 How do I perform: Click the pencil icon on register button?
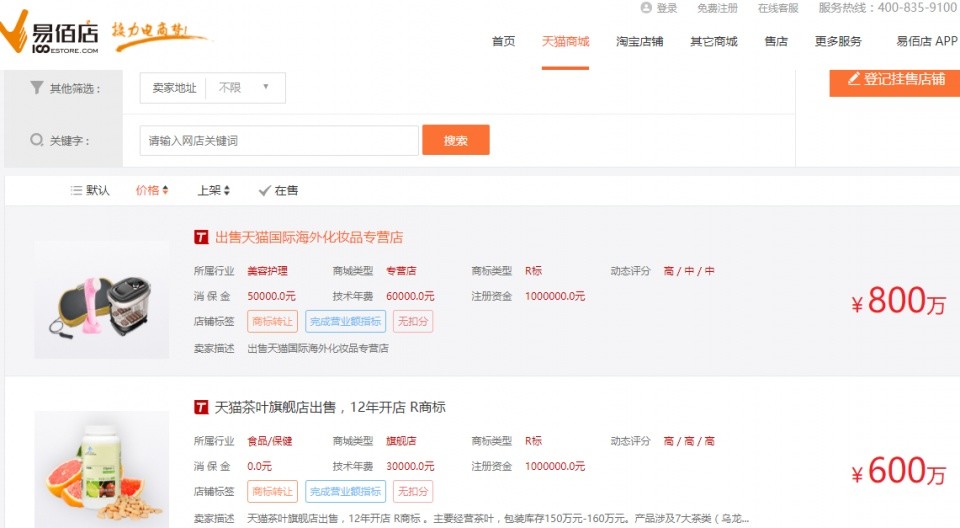click(853, 78)
